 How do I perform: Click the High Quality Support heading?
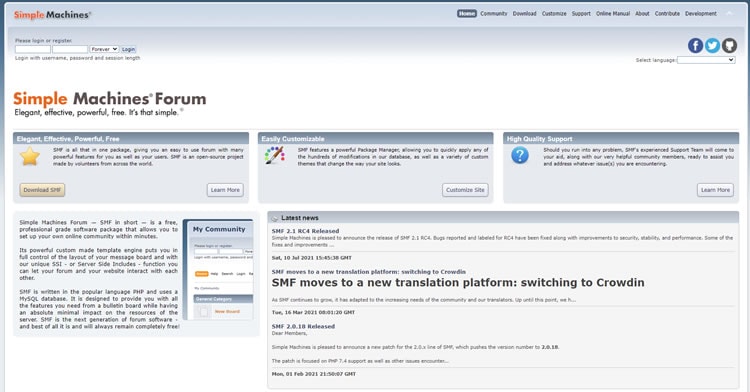click(x=540, y=139)
